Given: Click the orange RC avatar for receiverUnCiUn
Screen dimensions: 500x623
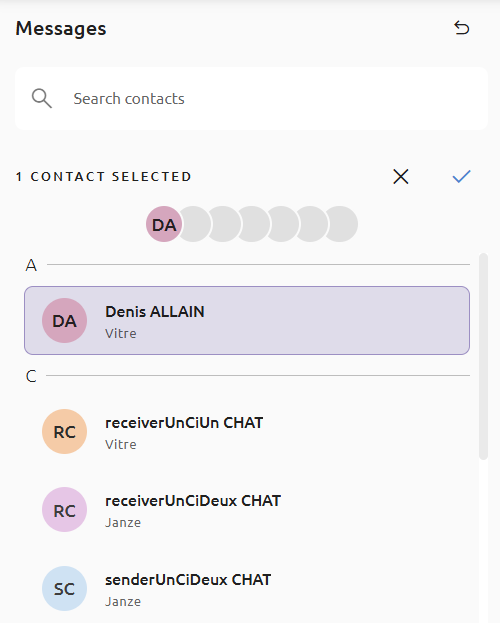Looking at the screenshot, I should click(x=64, y=431).
